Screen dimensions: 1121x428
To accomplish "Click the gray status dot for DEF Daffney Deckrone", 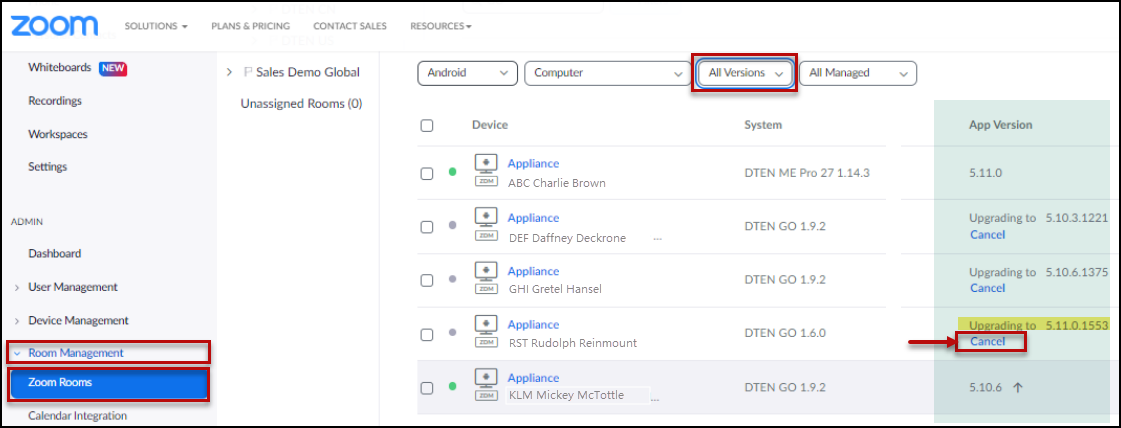I will (452, 225).
